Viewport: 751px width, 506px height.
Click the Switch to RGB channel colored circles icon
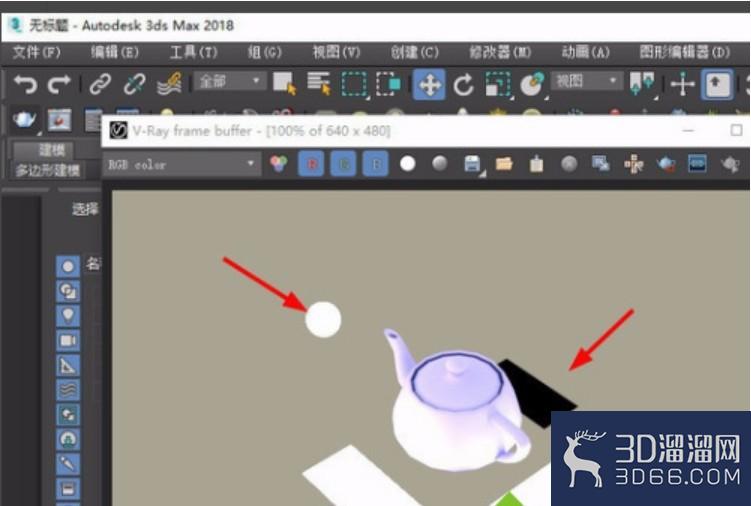click(x=279, y=164)
